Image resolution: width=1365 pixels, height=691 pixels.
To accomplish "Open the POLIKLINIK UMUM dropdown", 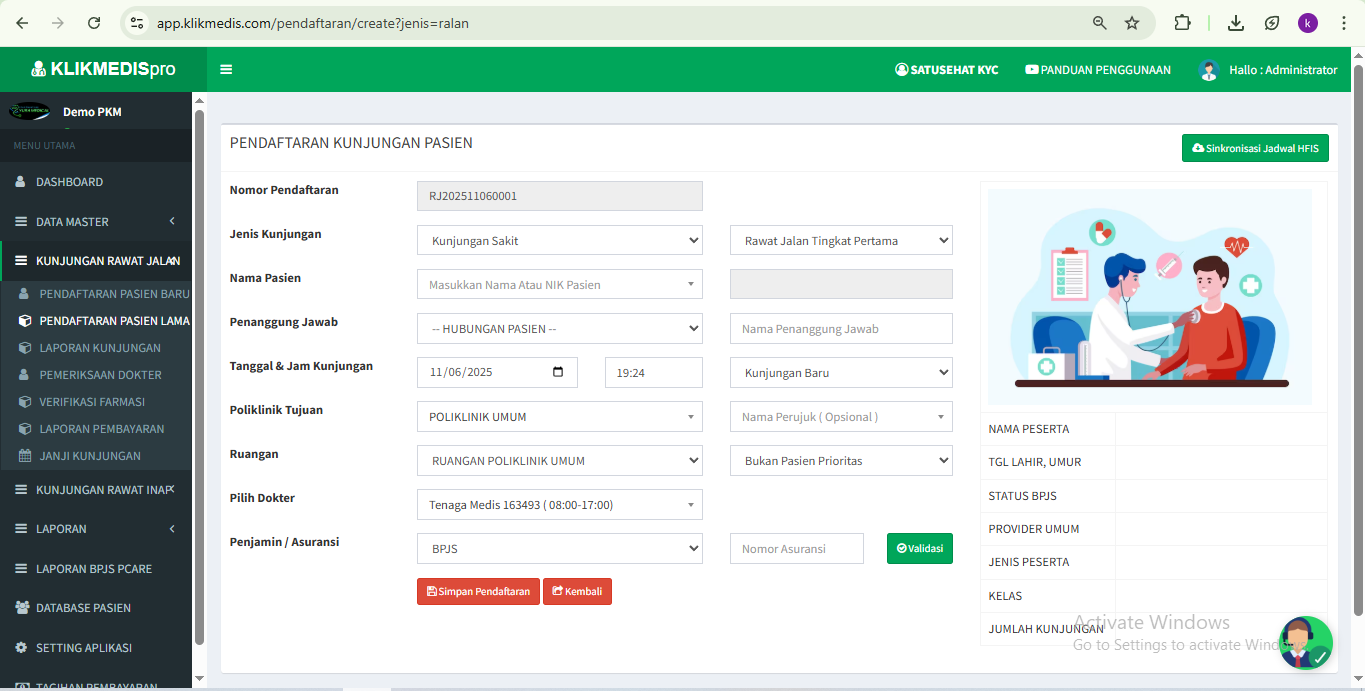I will (x=560, y=416).
